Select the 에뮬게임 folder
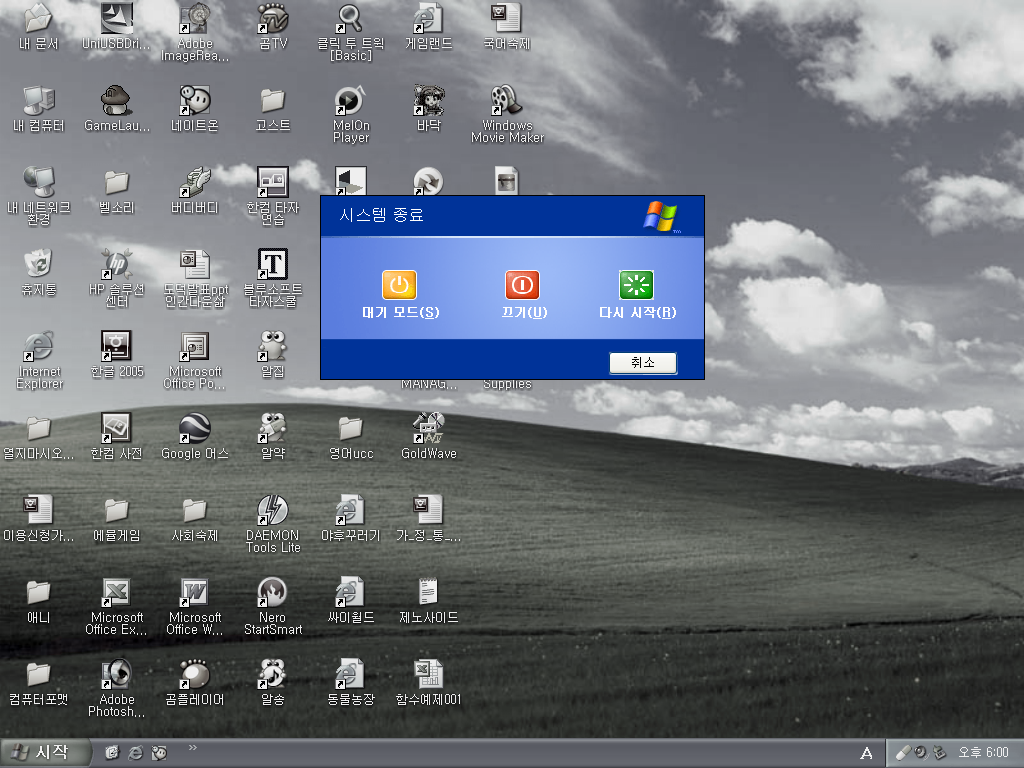 (116, 519)
